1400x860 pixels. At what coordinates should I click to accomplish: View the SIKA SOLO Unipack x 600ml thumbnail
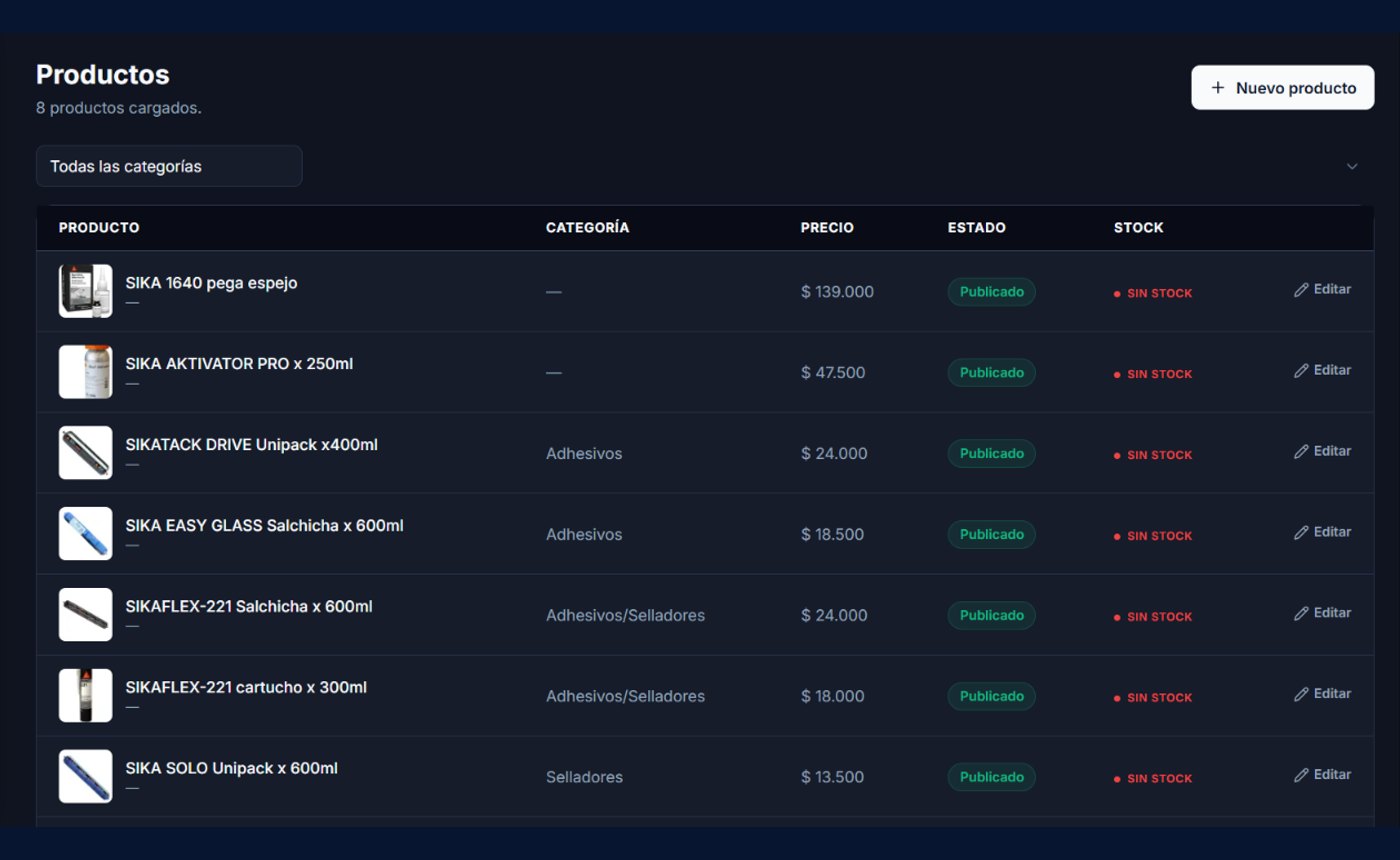[86, 777]
